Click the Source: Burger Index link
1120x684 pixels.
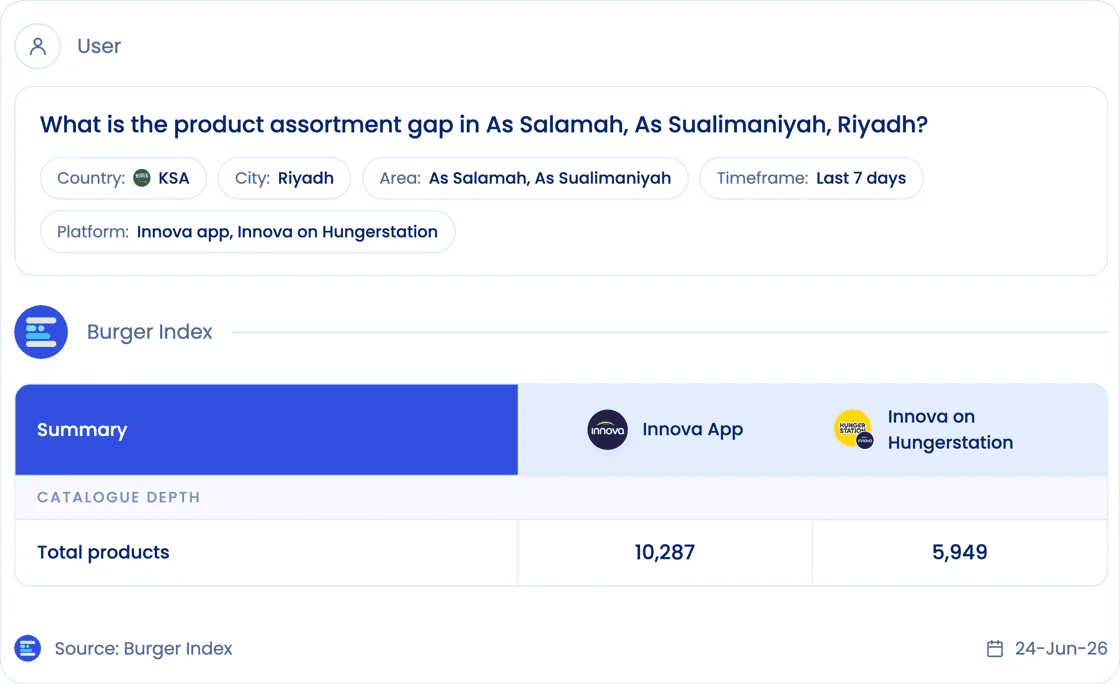point(144,648)
